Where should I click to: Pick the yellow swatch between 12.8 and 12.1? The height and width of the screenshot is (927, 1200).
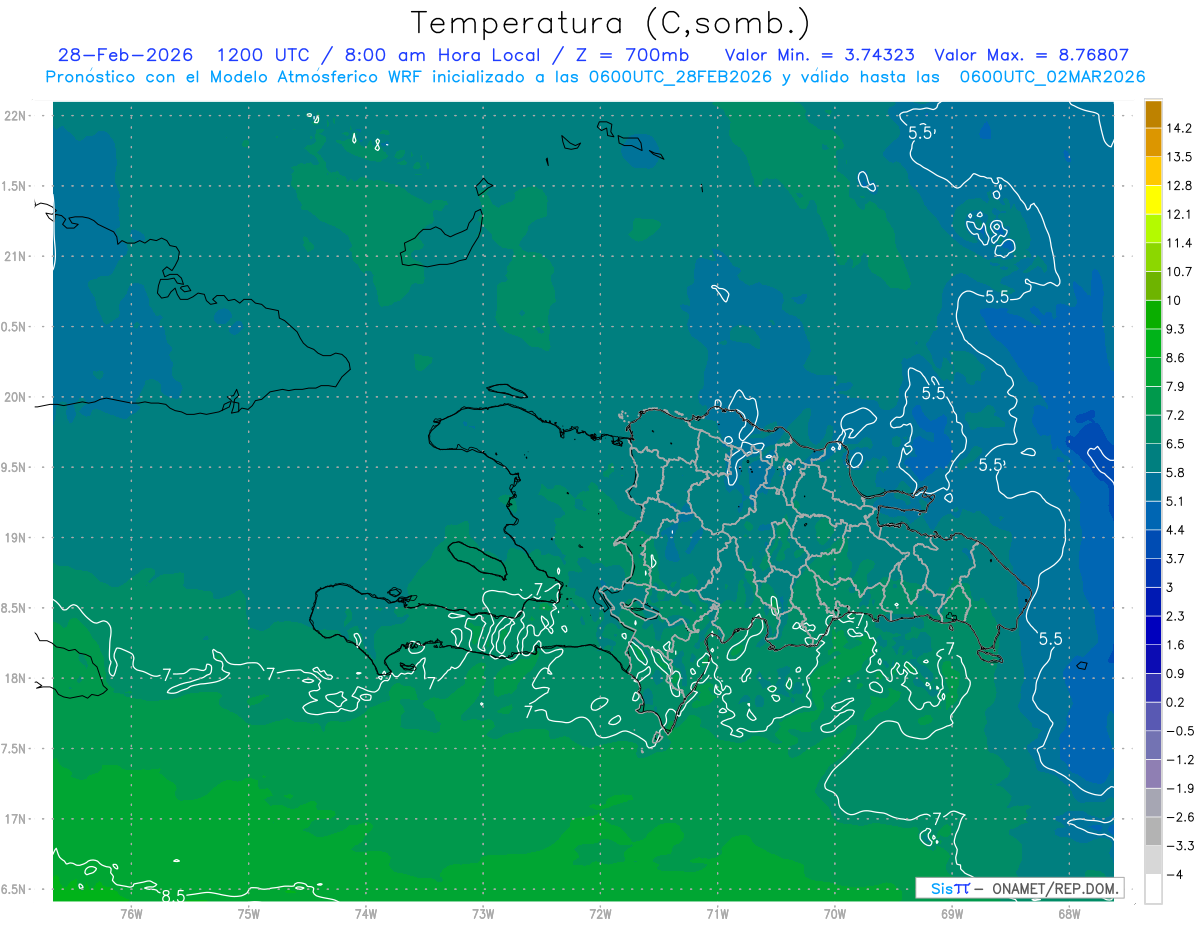(x=1153, y=200)
